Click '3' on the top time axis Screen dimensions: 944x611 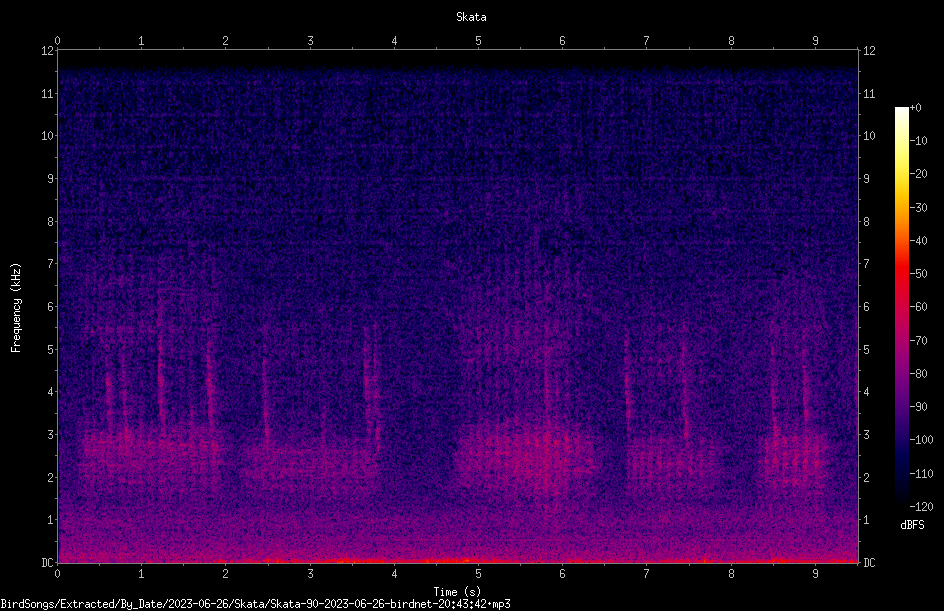tap(310, 41)
